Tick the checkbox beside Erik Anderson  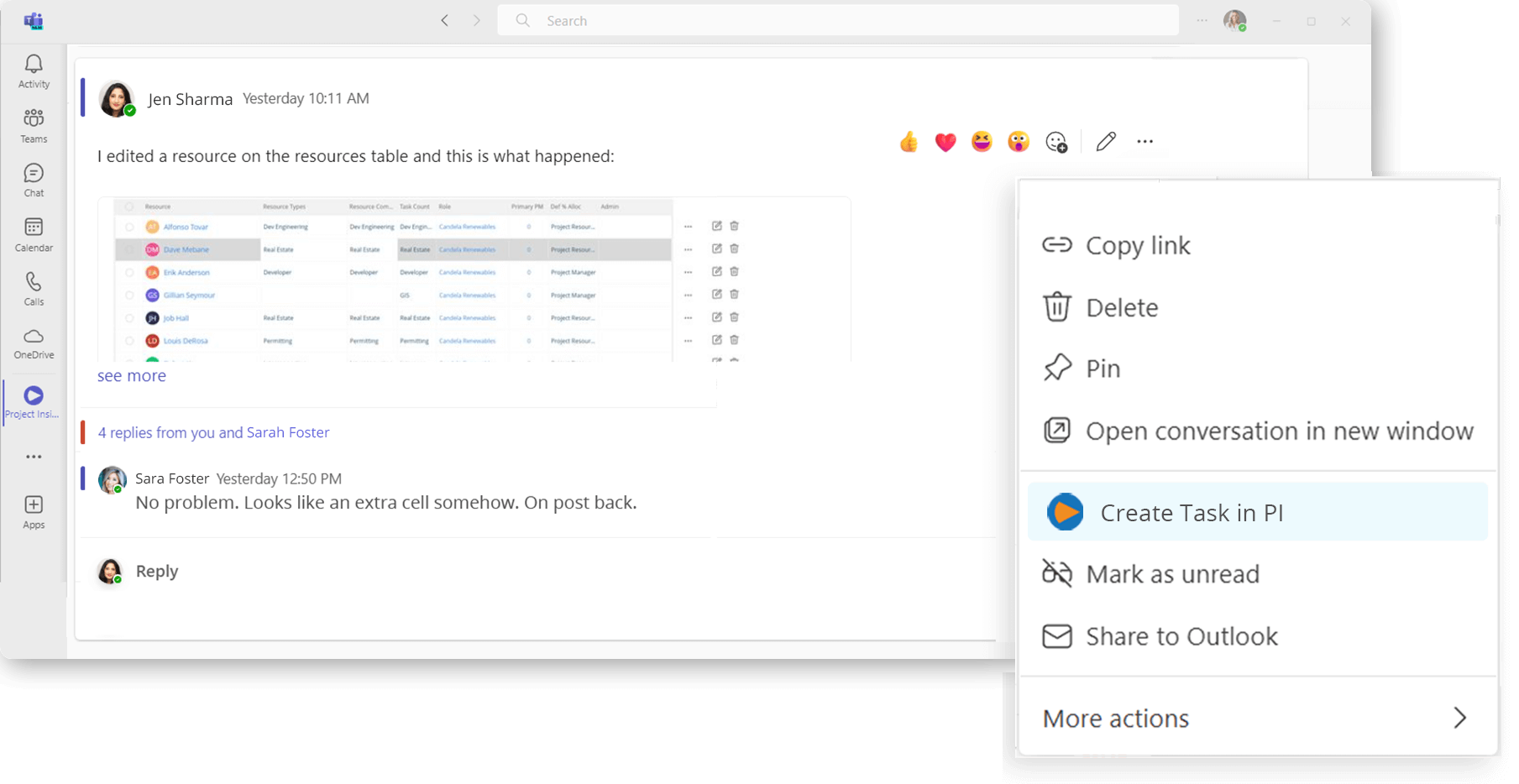pos(128,272)
